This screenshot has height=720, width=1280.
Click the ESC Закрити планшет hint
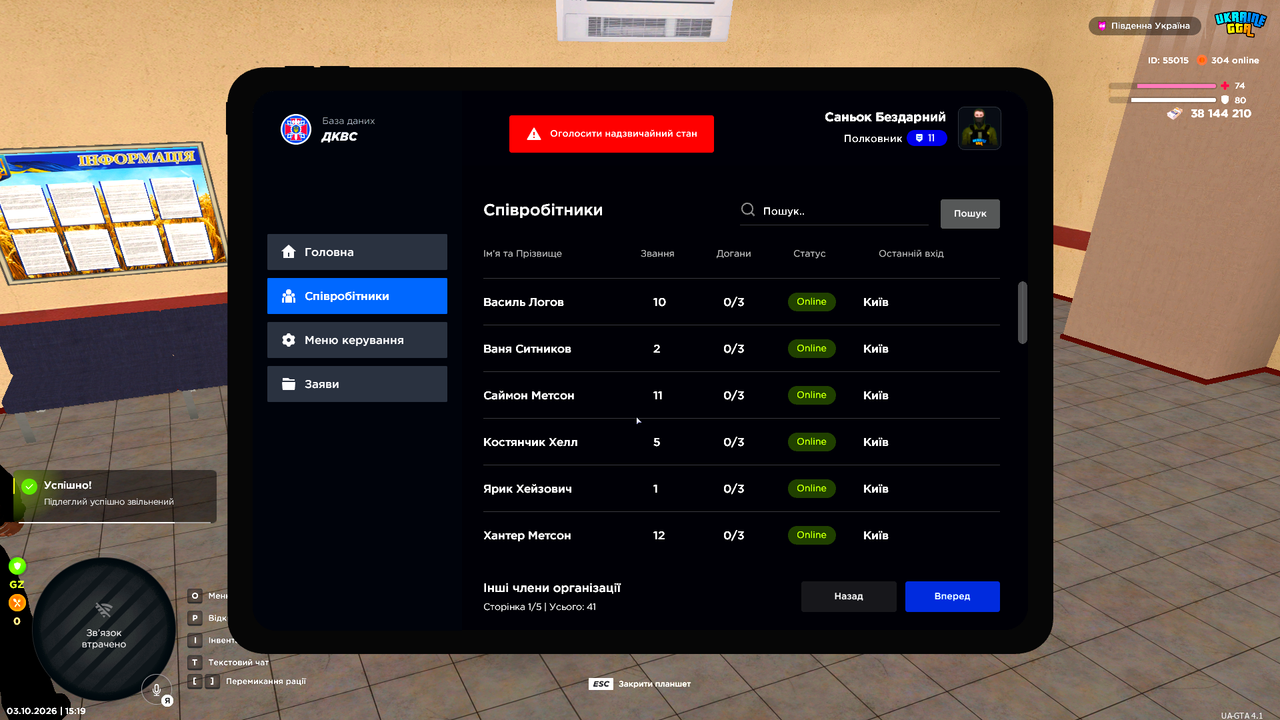(640, 684)
